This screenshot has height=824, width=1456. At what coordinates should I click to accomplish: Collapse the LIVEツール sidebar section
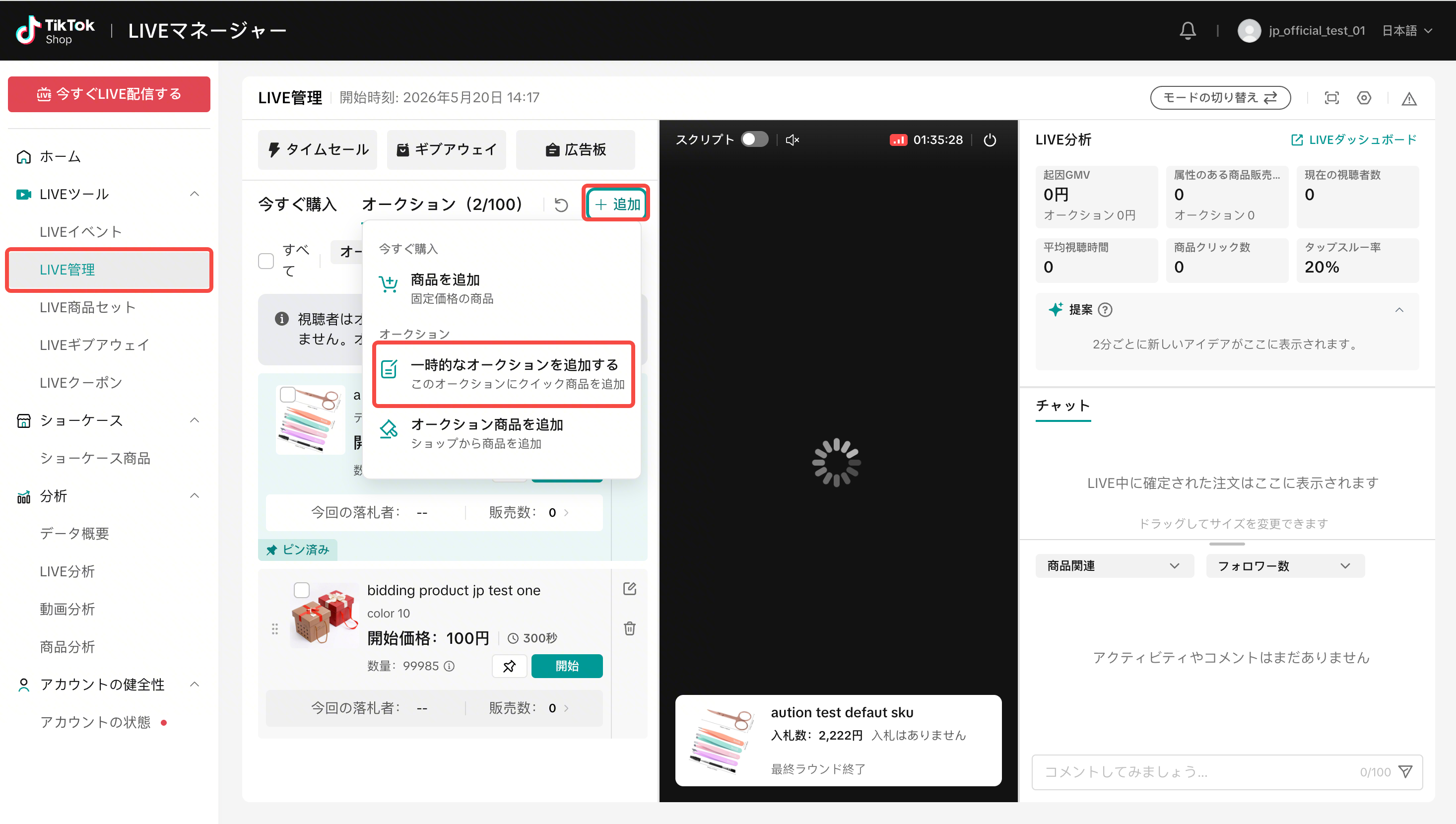194,194
